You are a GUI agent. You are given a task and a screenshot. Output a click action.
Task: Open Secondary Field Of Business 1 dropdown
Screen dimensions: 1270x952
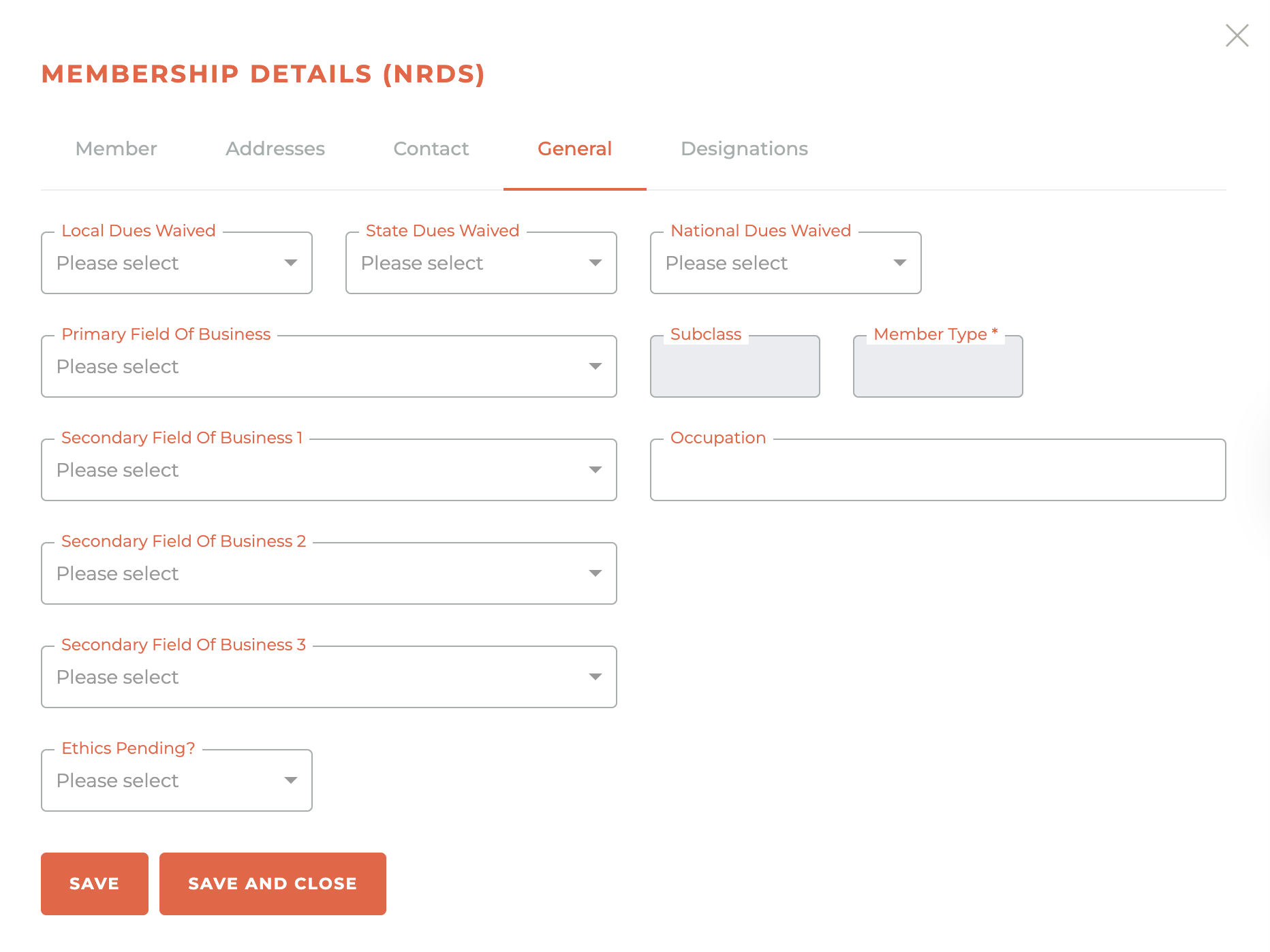click(328, 471)
